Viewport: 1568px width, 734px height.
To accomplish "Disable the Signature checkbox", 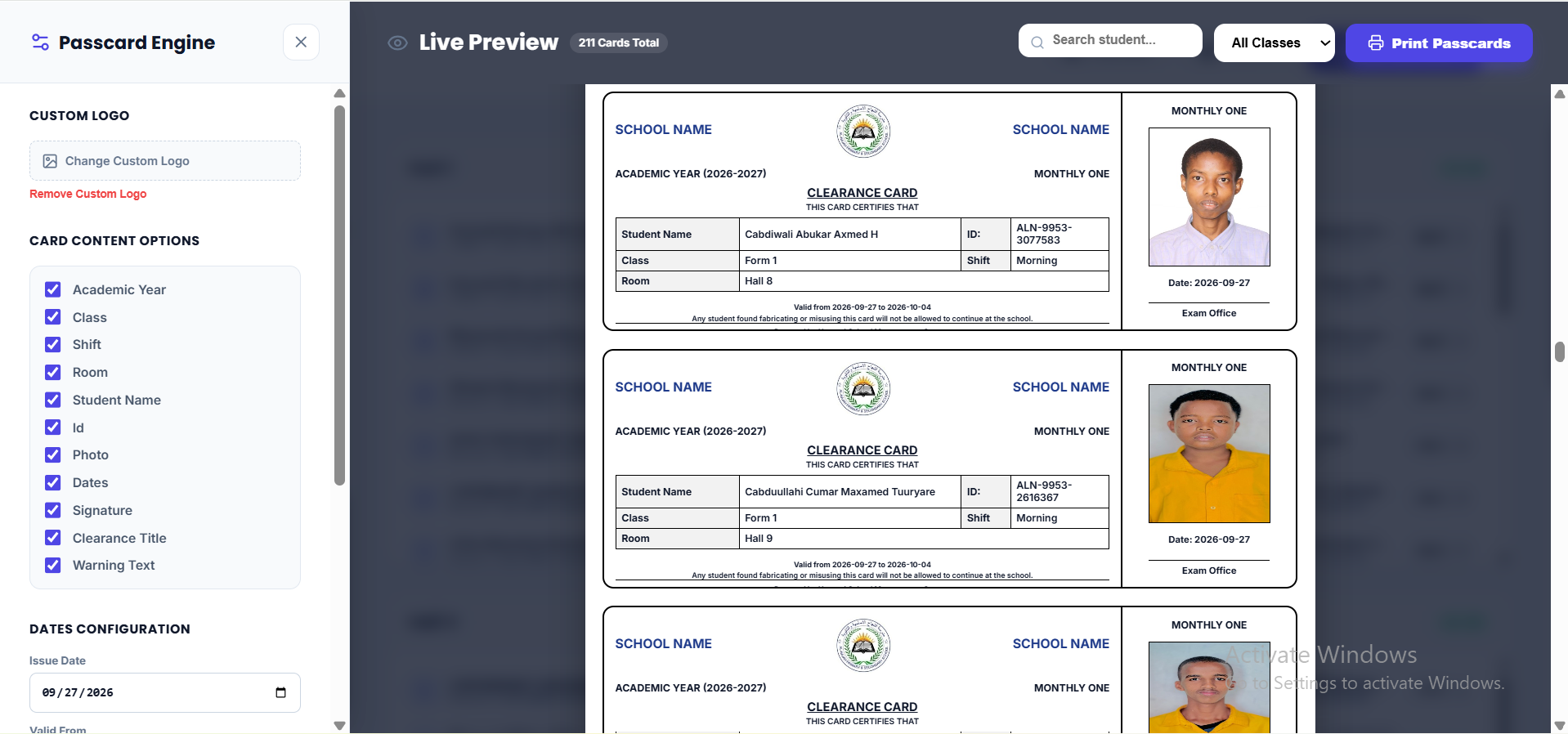I will pos(53,510).
